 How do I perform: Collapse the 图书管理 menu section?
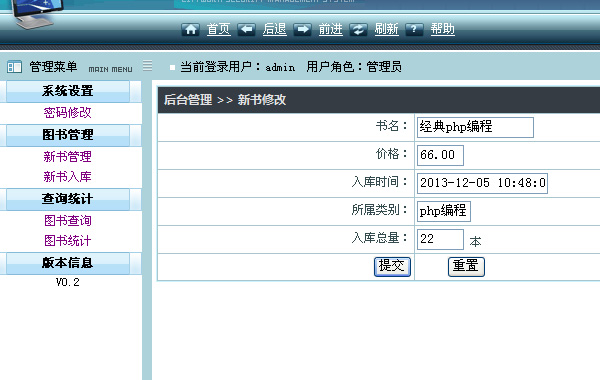68,135
